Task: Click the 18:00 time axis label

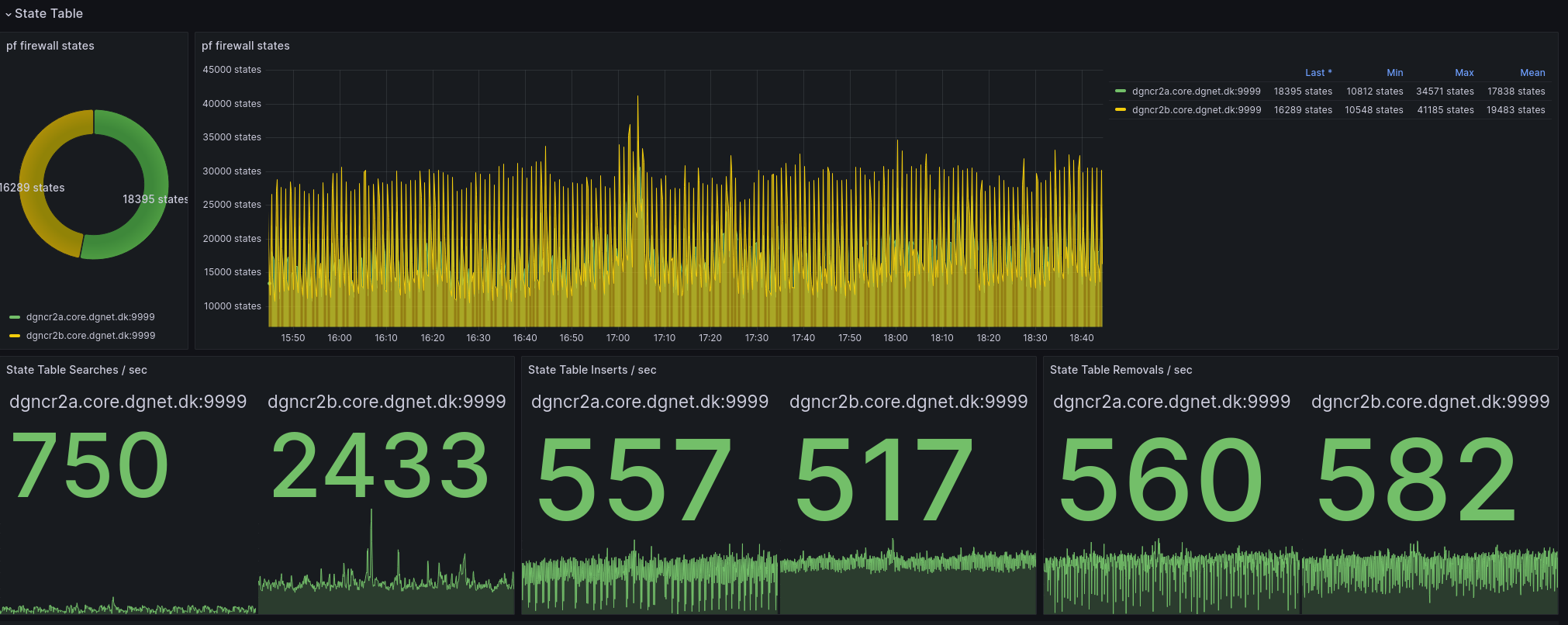Action: tap(896, 338)
